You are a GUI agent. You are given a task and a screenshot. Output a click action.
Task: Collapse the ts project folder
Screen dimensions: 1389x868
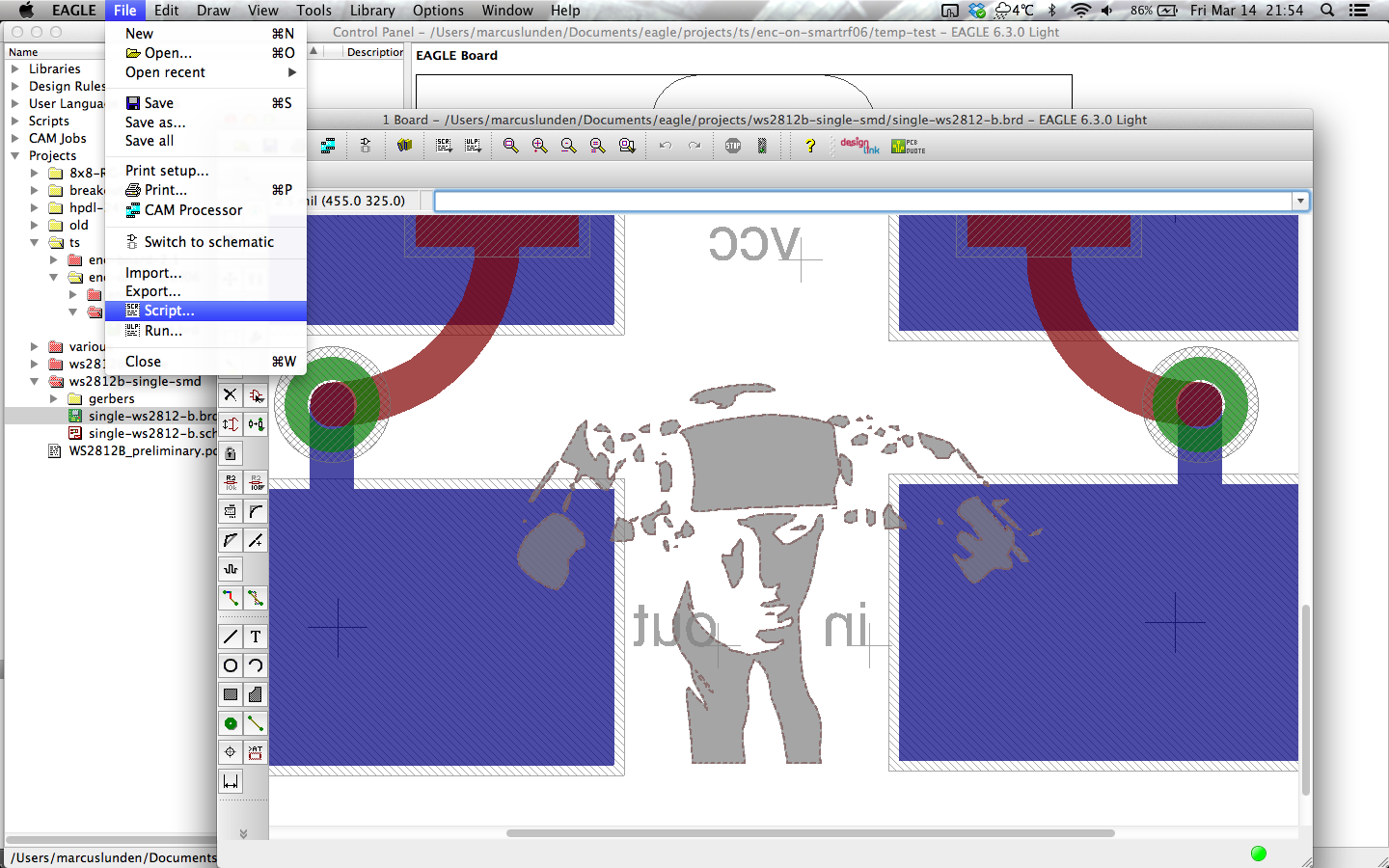click(34, 242)
